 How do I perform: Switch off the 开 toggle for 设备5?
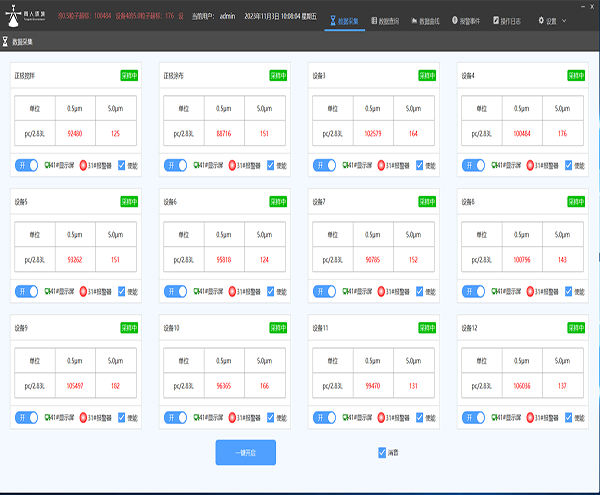[x=26, y=291]
